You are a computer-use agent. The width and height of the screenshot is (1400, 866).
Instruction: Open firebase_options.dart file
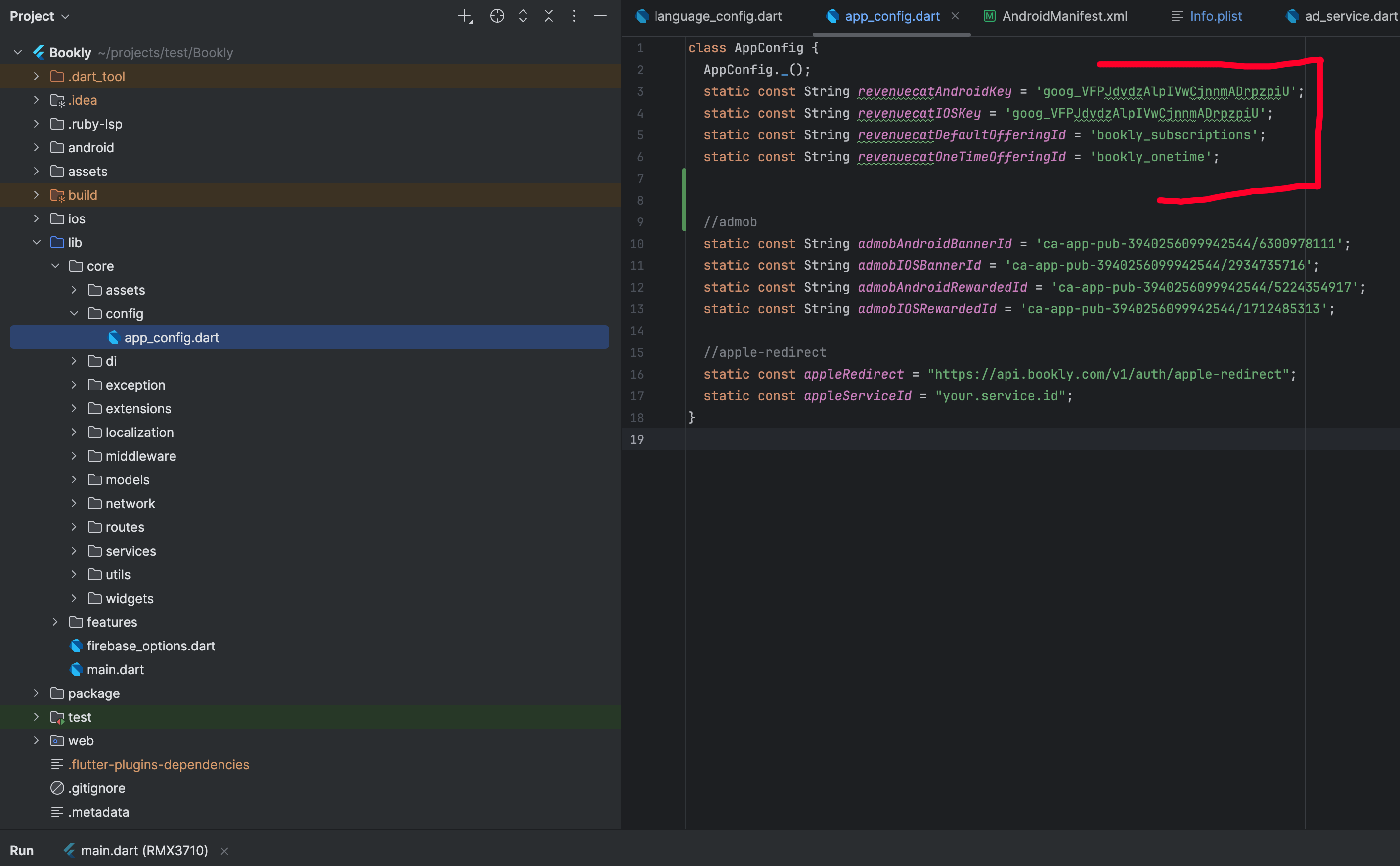tap(151, 646)
